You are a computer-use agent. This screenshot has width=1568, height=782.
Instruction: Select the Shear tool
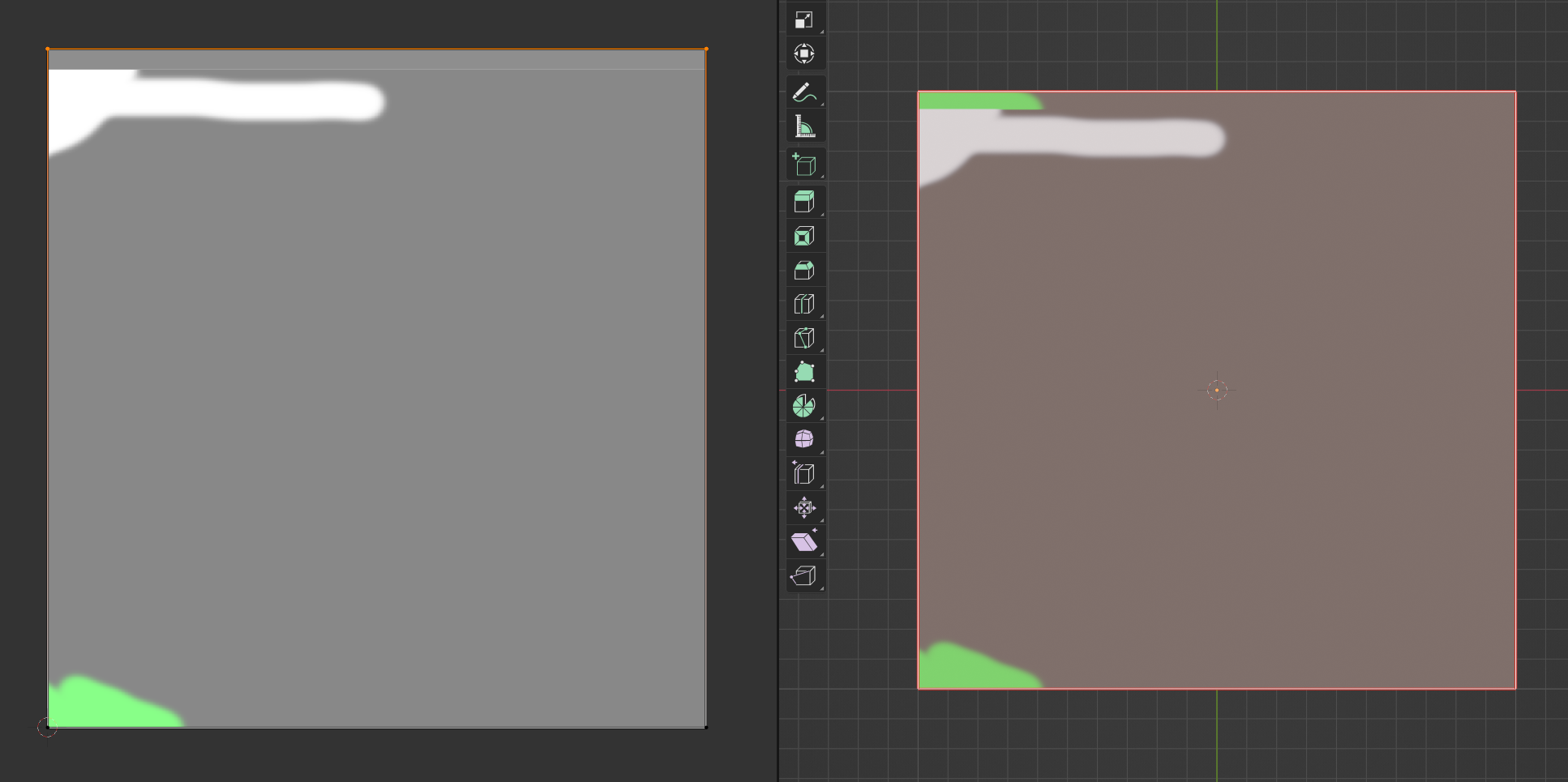[x=803, y=541]
